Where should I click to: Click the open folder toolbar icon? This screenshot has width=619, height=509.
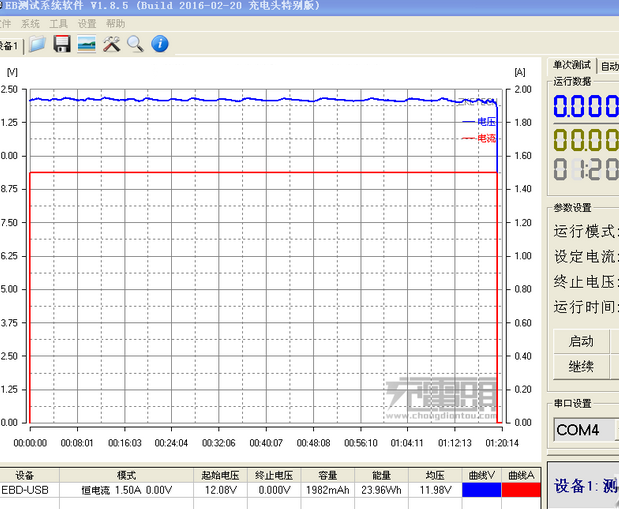click(x=38, y=44)
